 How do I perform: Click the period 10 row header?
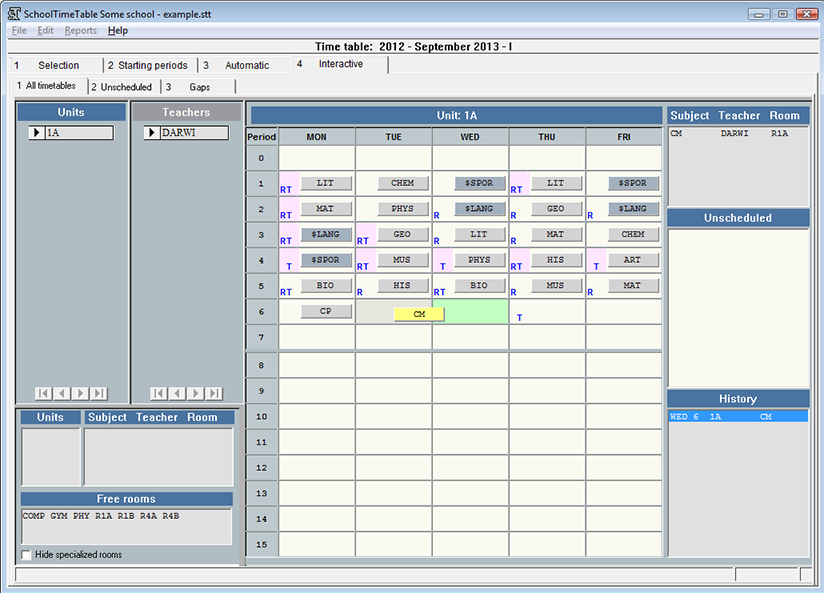262,417
